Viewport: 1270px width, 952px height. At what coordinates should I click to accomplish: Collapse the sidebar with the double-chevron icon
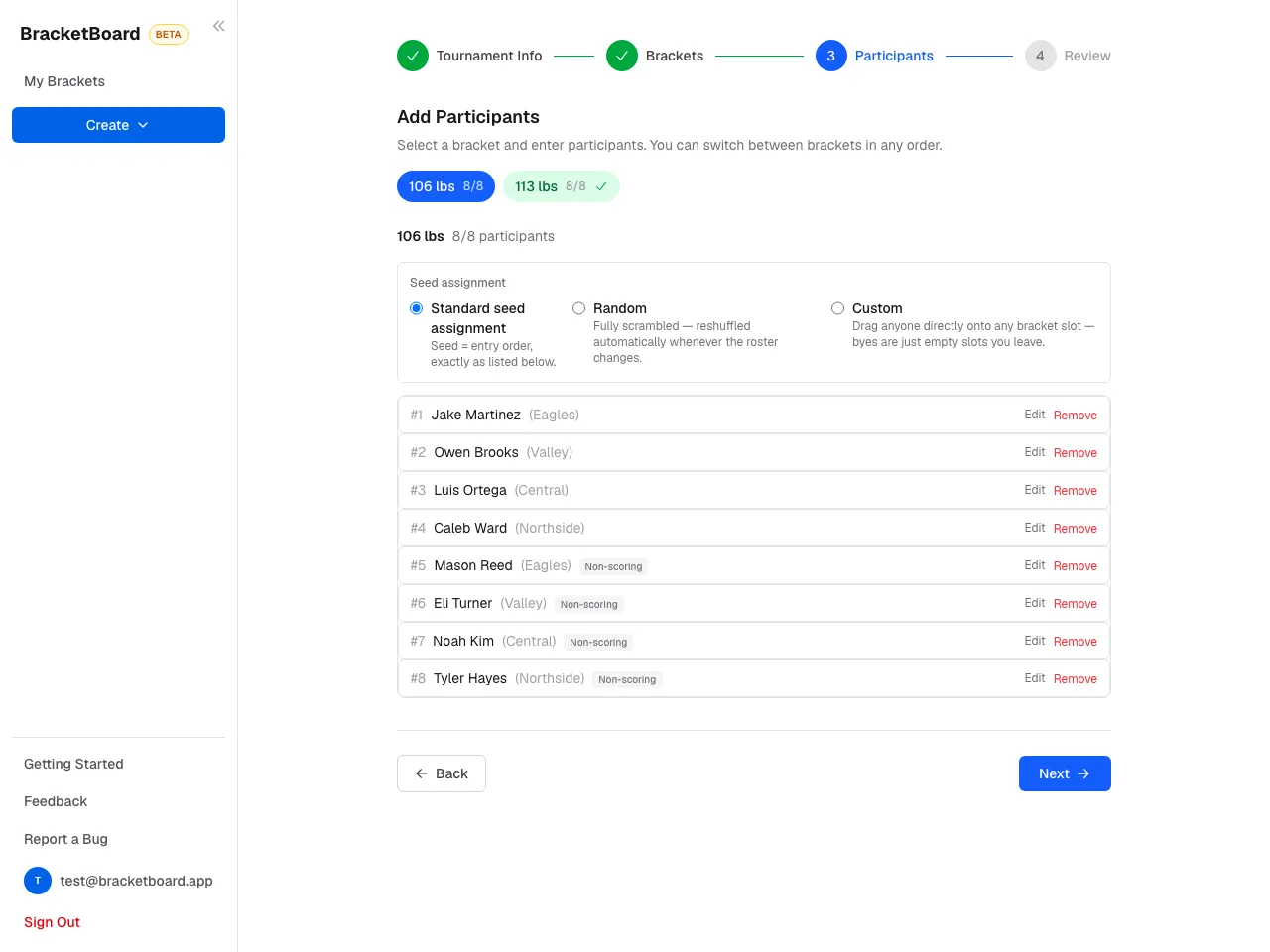click(219, 26)
